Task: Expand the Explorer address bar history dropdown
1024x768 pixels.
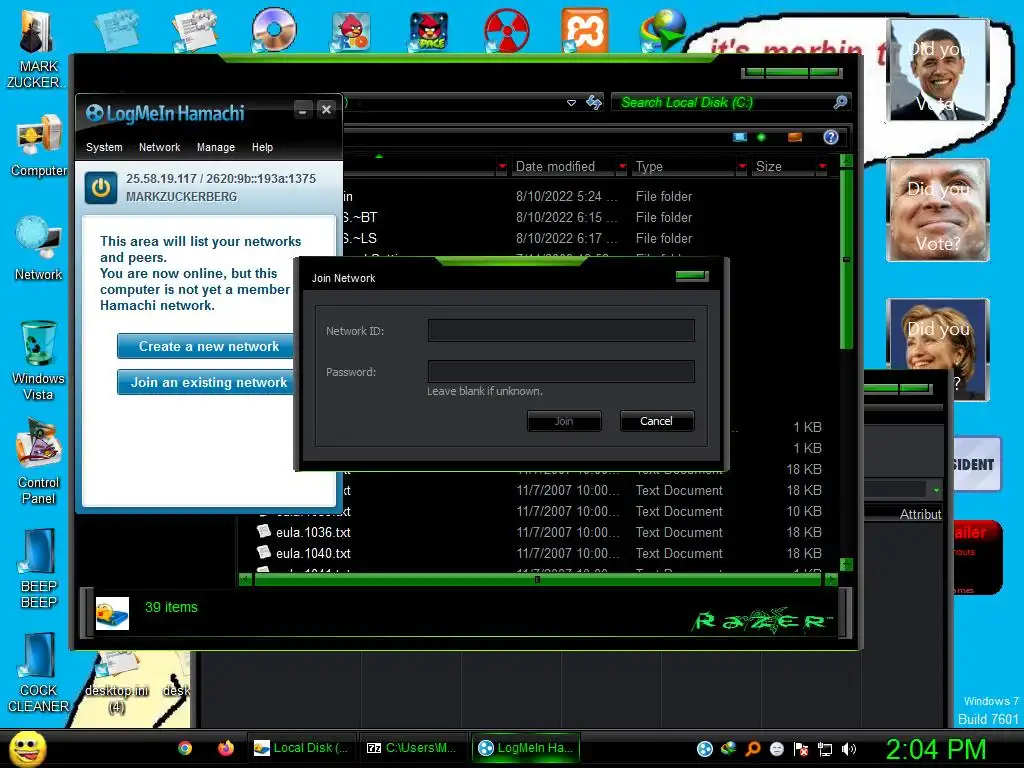Action: tap(571, 103)
